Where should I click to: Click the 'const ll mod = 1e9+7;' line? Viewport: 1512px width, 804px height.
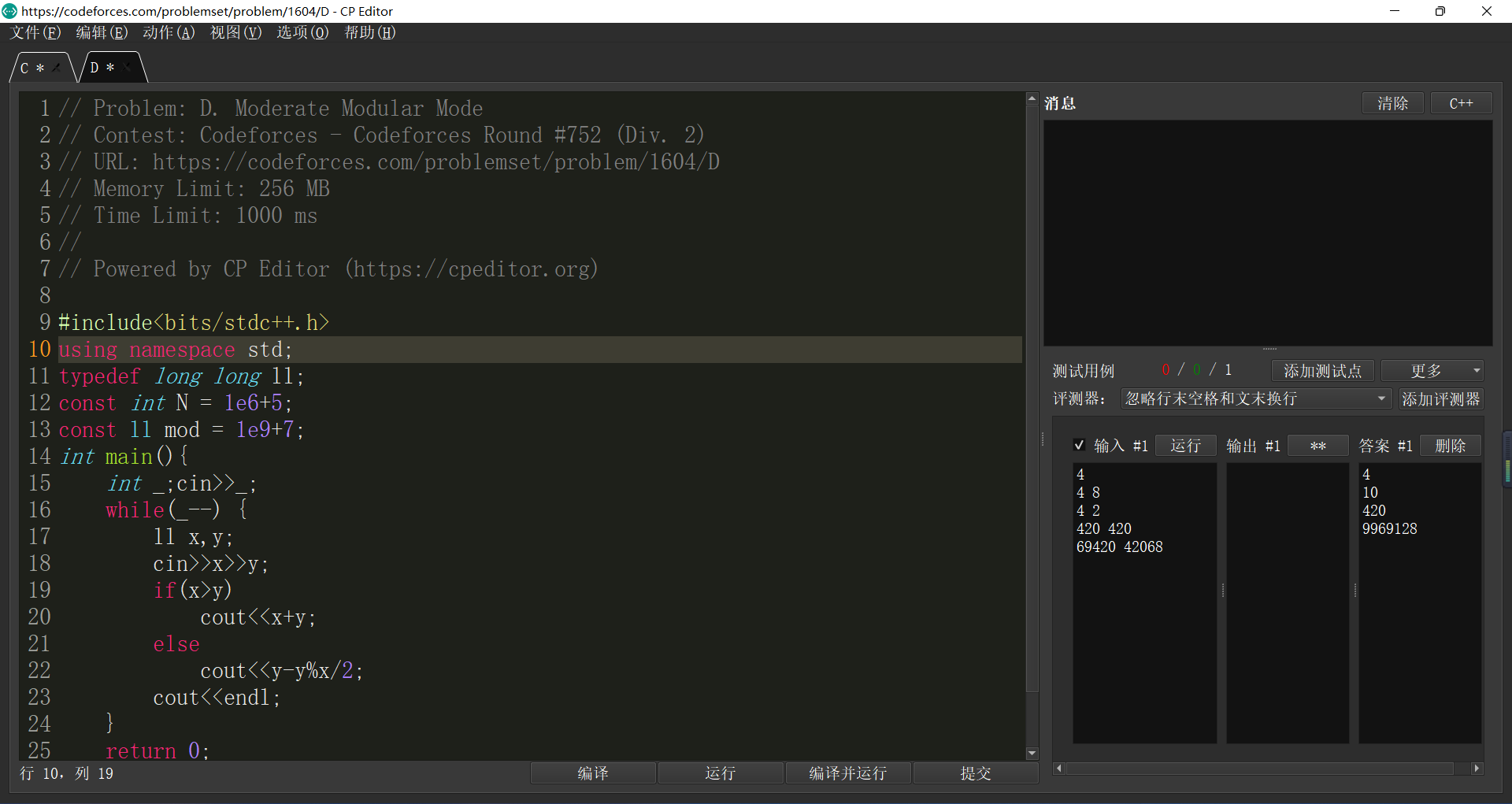coord(181,430)
